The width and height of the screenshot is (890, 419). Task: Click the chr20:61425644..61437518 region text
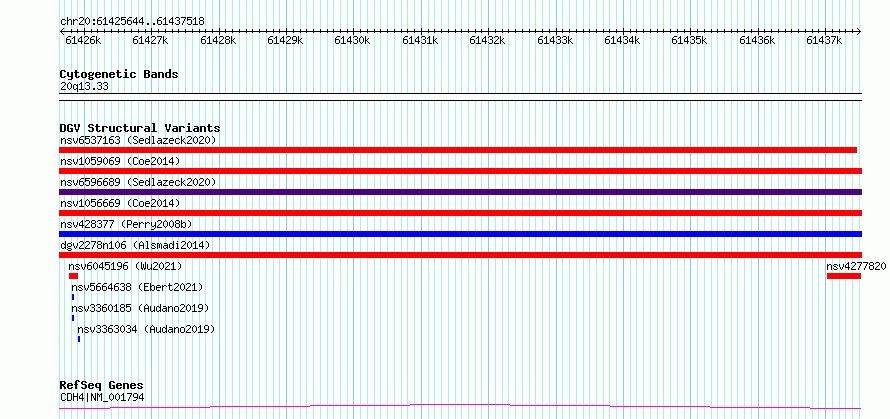coord(132,22)
